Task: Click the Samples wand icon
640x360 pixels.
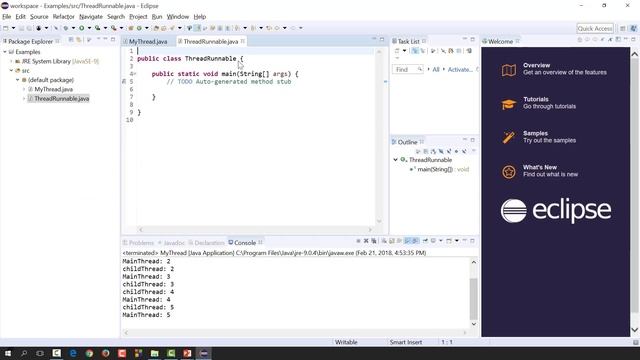Action: click(509, 138)
